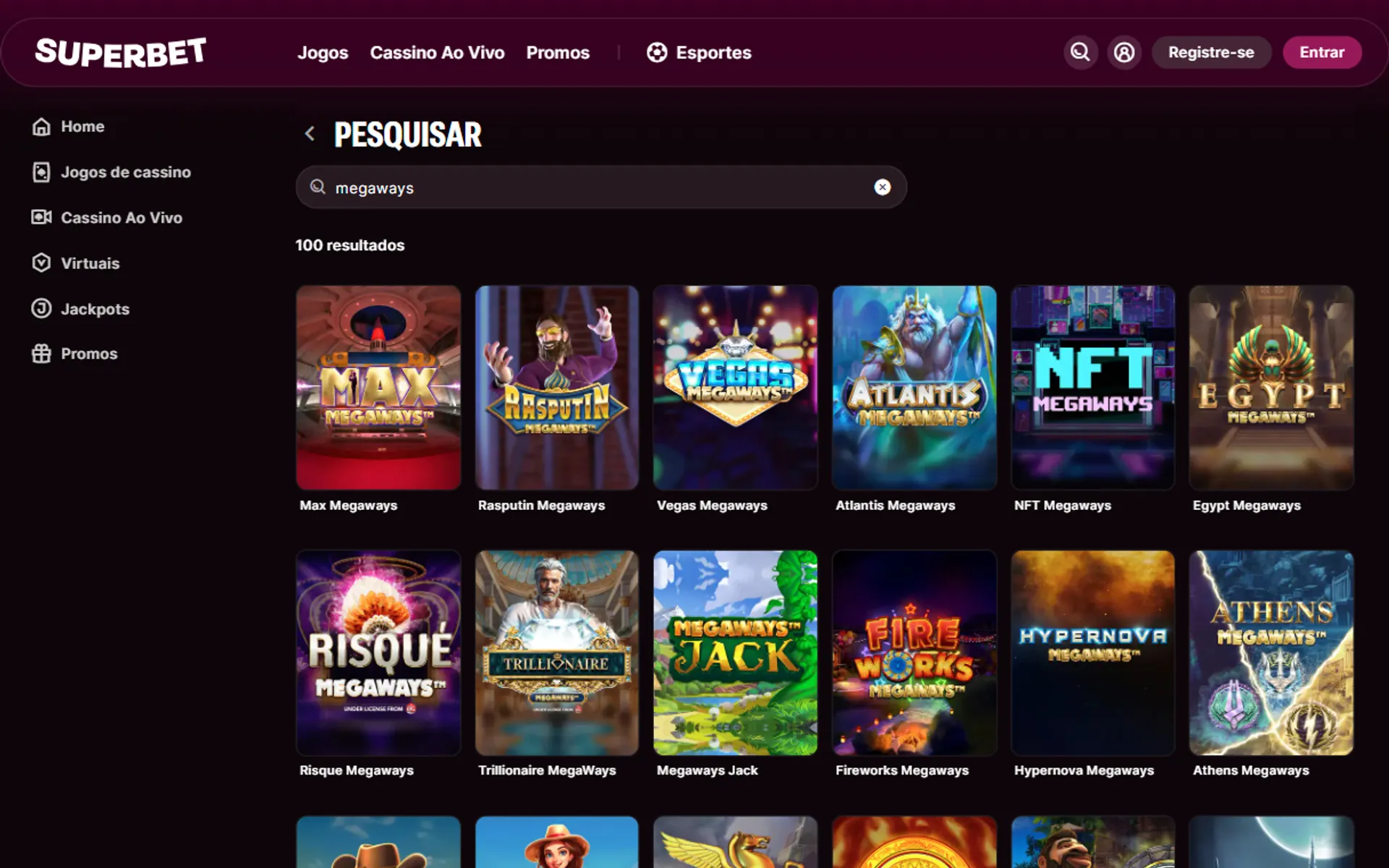Open the Rasputin Megaways game thumbnail
The height and width of the screenshot is (868, 1389).
(556, 388)
